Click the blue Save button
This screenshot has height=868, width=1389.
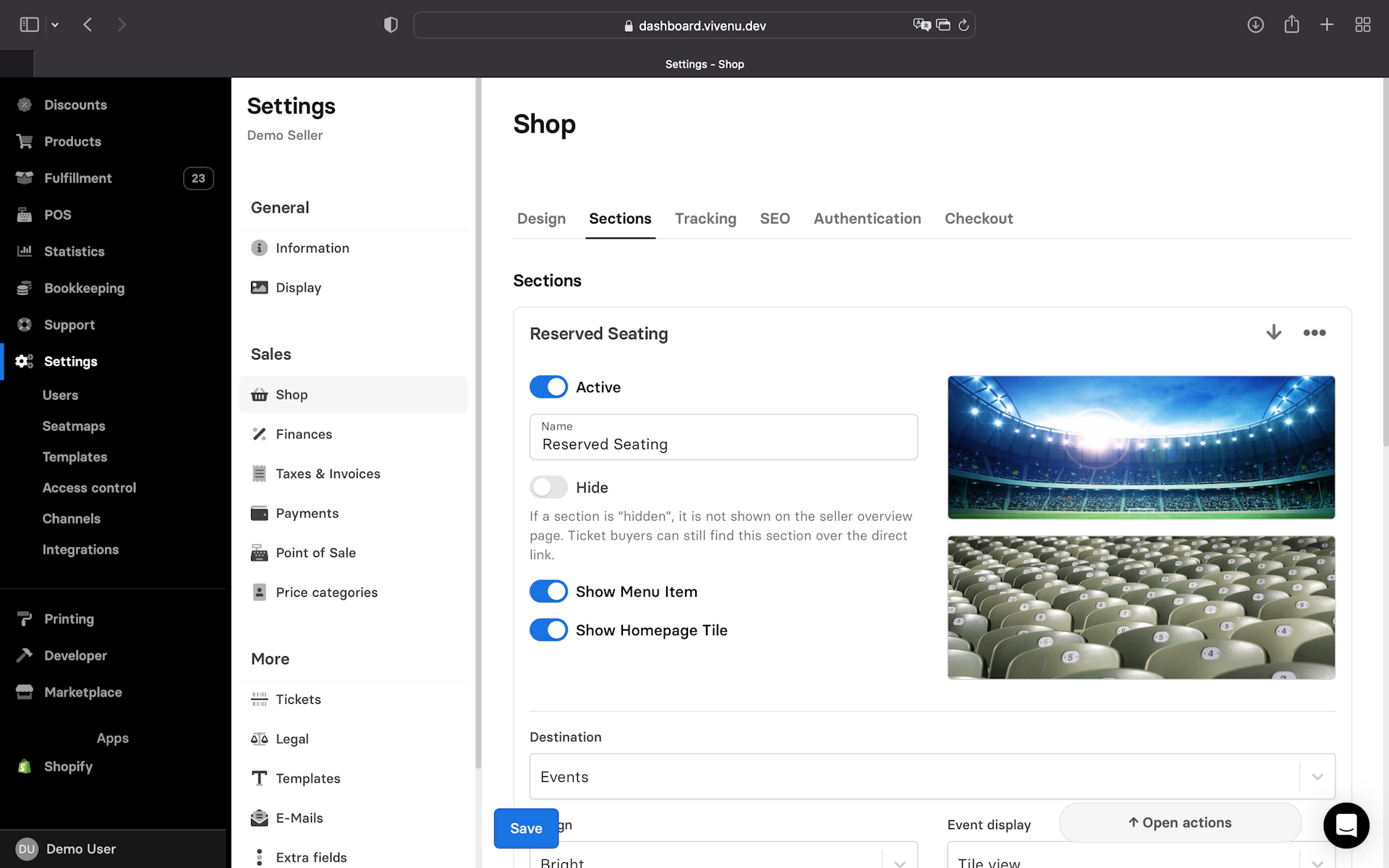tap(526, 828)
